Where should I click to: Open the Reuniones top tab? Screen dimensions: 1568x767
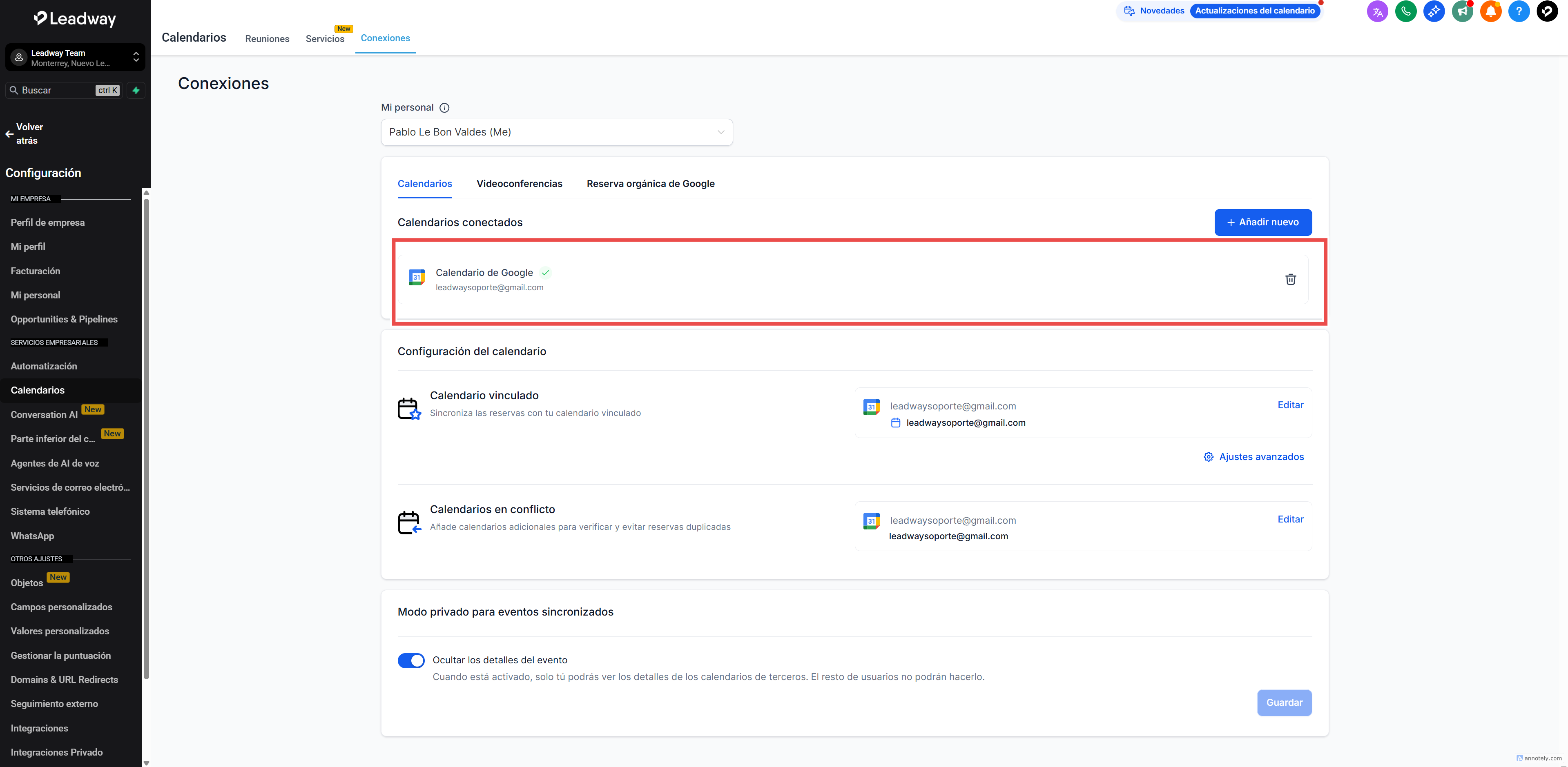pos(267,39)
